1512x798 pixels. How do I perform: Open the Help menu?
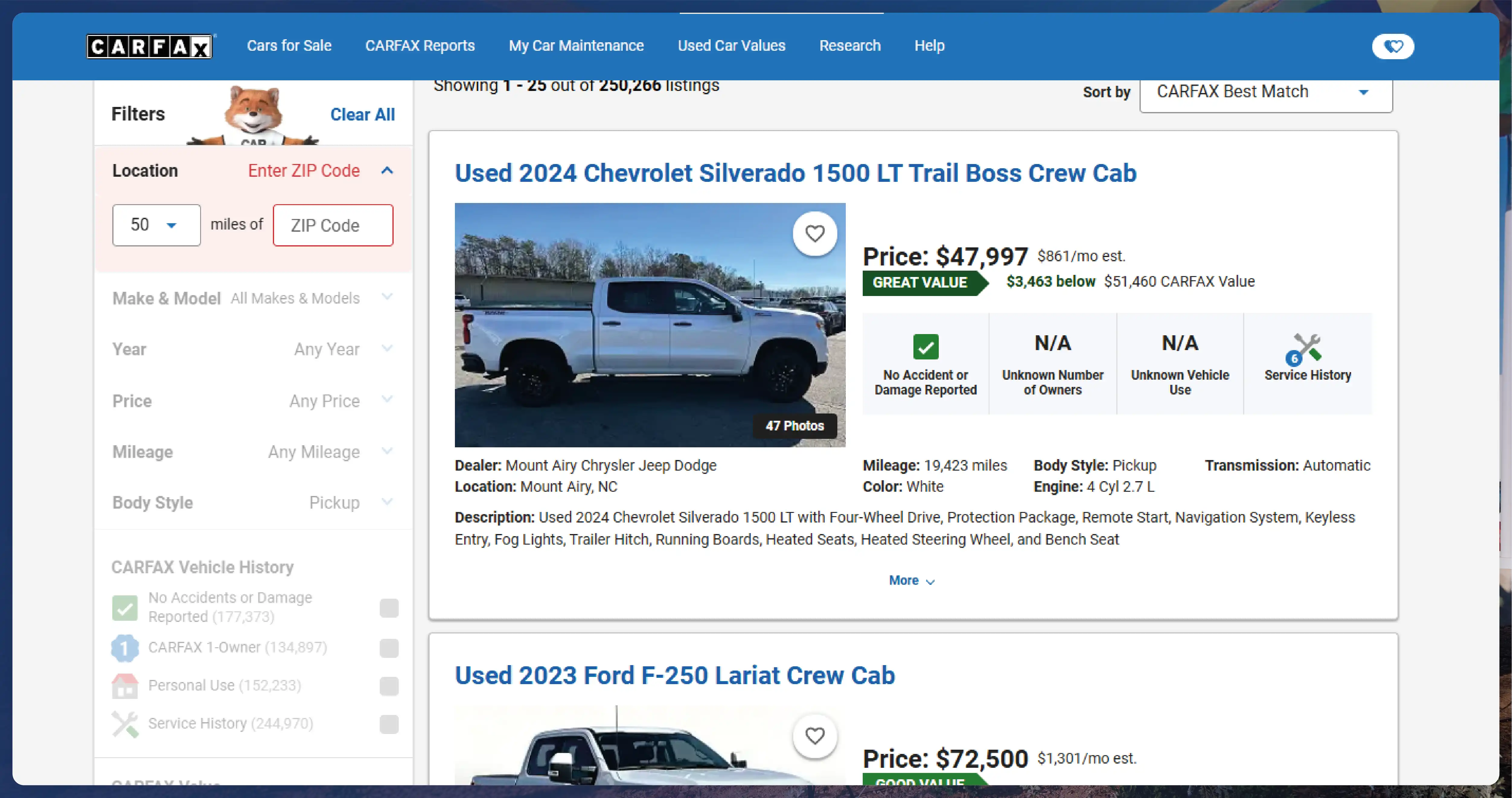coord(929,46)
